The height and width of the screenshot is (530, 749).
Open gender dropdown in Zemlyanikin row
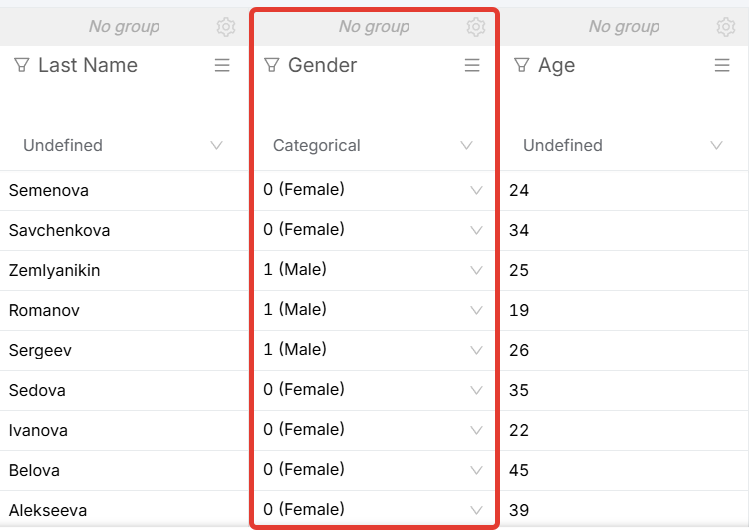pyautogui.click(x=476, y=270)
